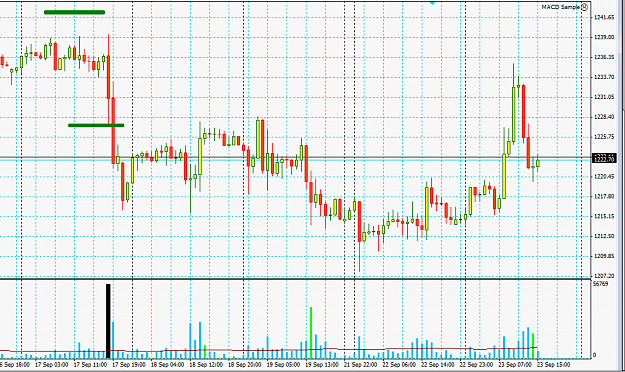This screenshot has height=372, width=625.
Task: Click price scale value 1220.45
Action: click(604, 176)
